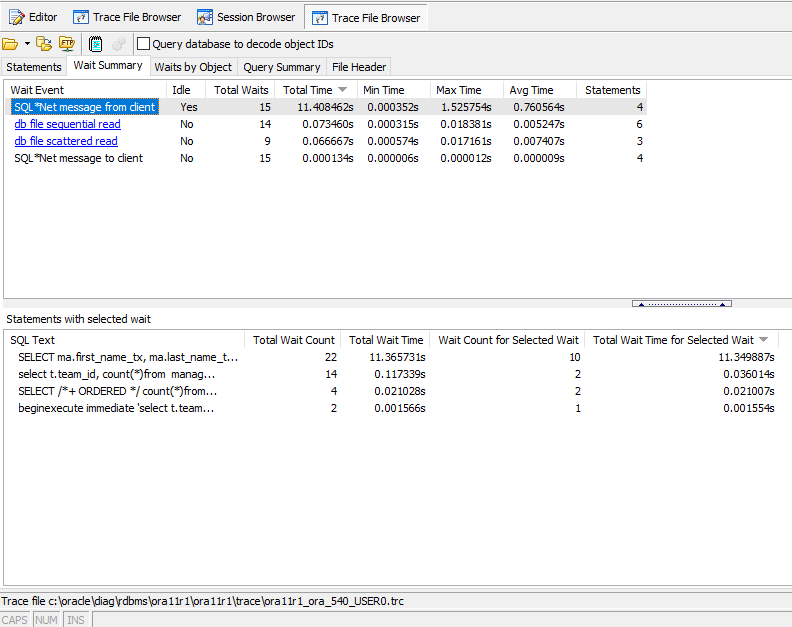The width and height of the screenshot is (792, 627).
Task: Expand the open-file dropdown arrow
Action: click(27, 44)
